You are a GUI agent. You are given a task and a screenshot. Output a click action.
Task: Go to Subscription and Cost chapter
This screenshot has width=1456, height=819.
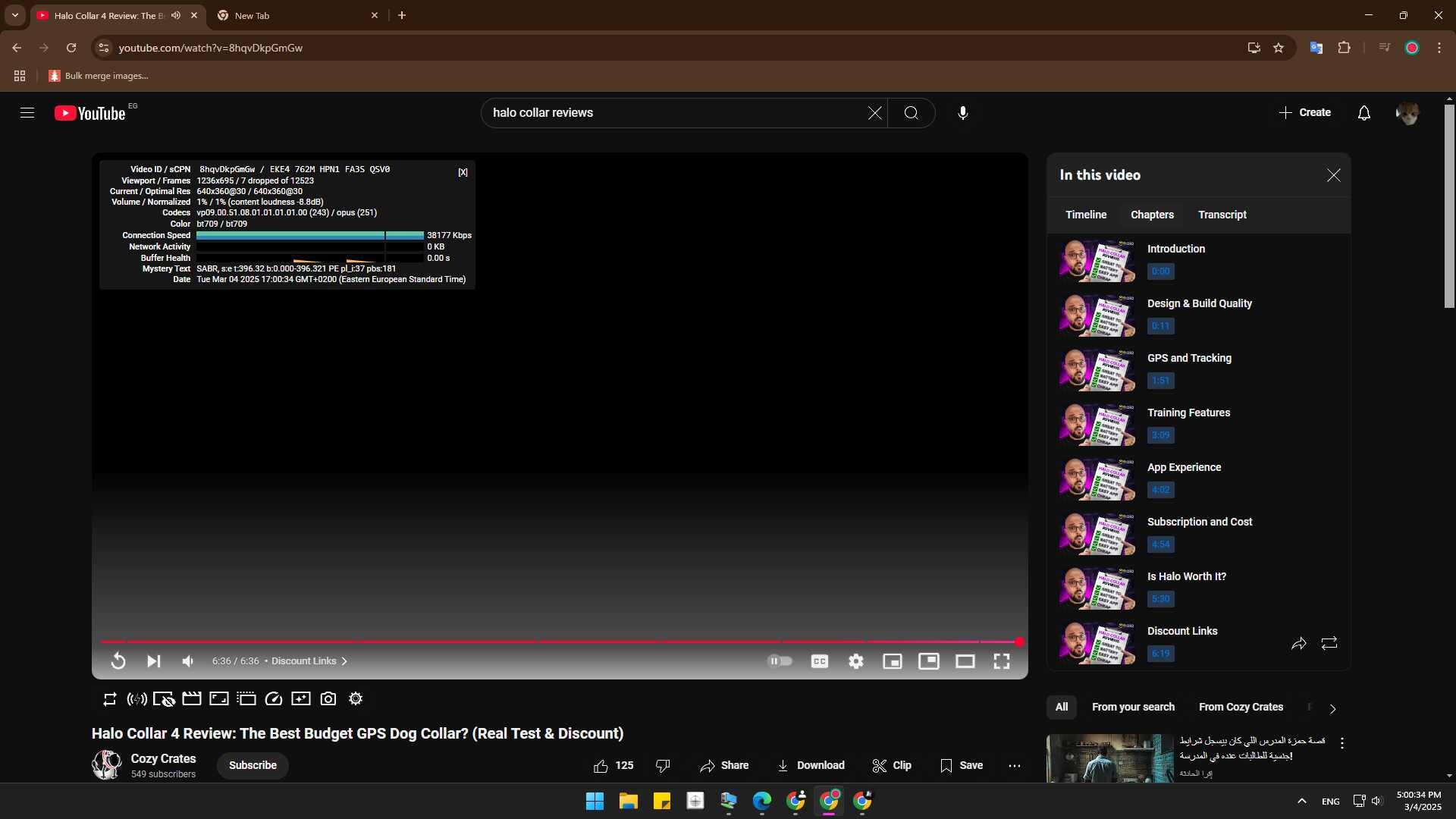(x=1198, y=534)
